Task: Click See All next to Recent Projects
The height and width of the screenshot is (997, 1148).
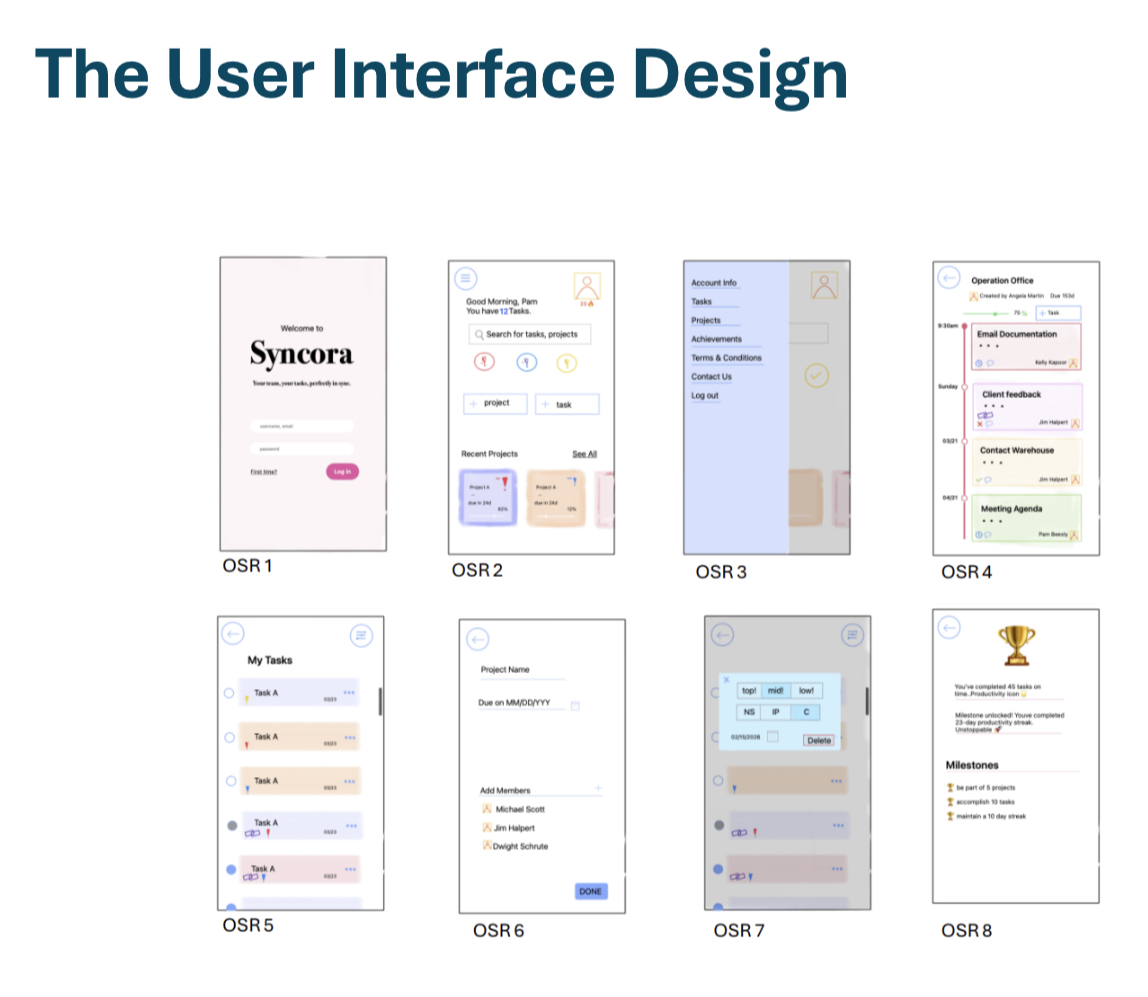Action: [x=584, y=454]
